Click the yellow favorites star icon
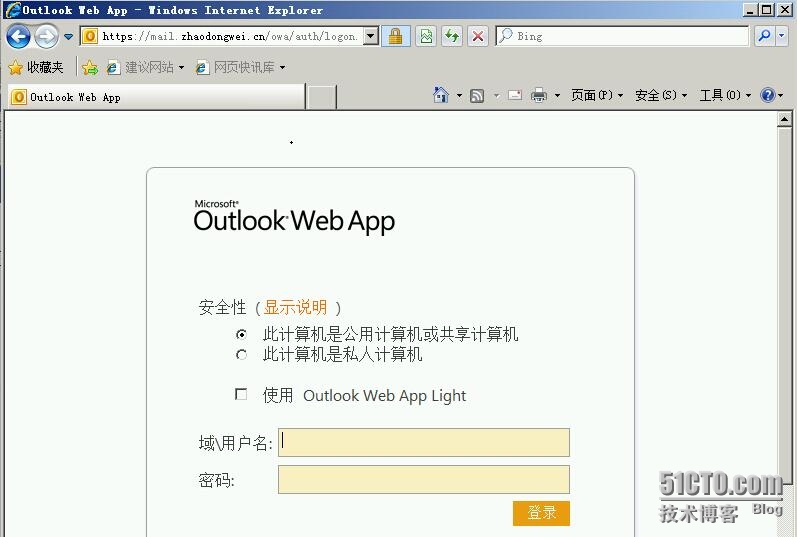This screenshot has height=537, width=797. click(15, 67)
